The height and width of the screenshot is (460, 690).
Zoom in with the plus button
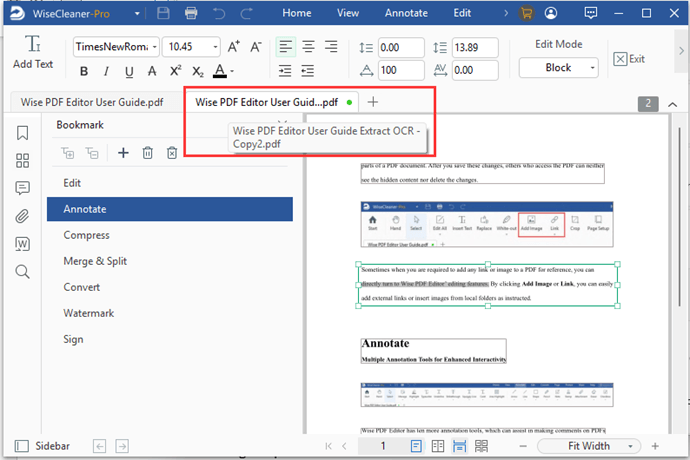655,446
